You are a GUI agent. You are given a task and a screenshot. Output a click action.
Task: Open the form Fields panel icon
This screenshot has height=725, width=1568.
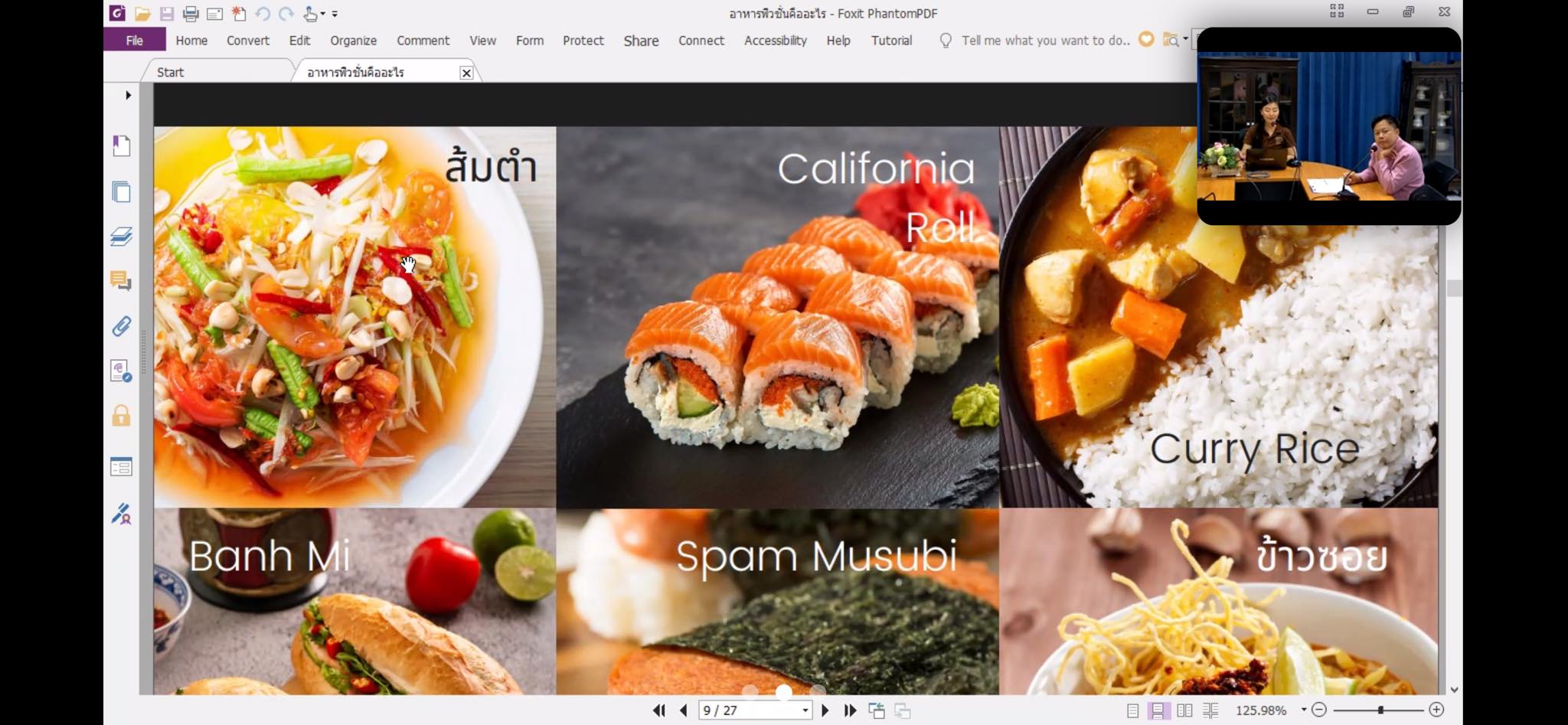click(x=121, y=467)
